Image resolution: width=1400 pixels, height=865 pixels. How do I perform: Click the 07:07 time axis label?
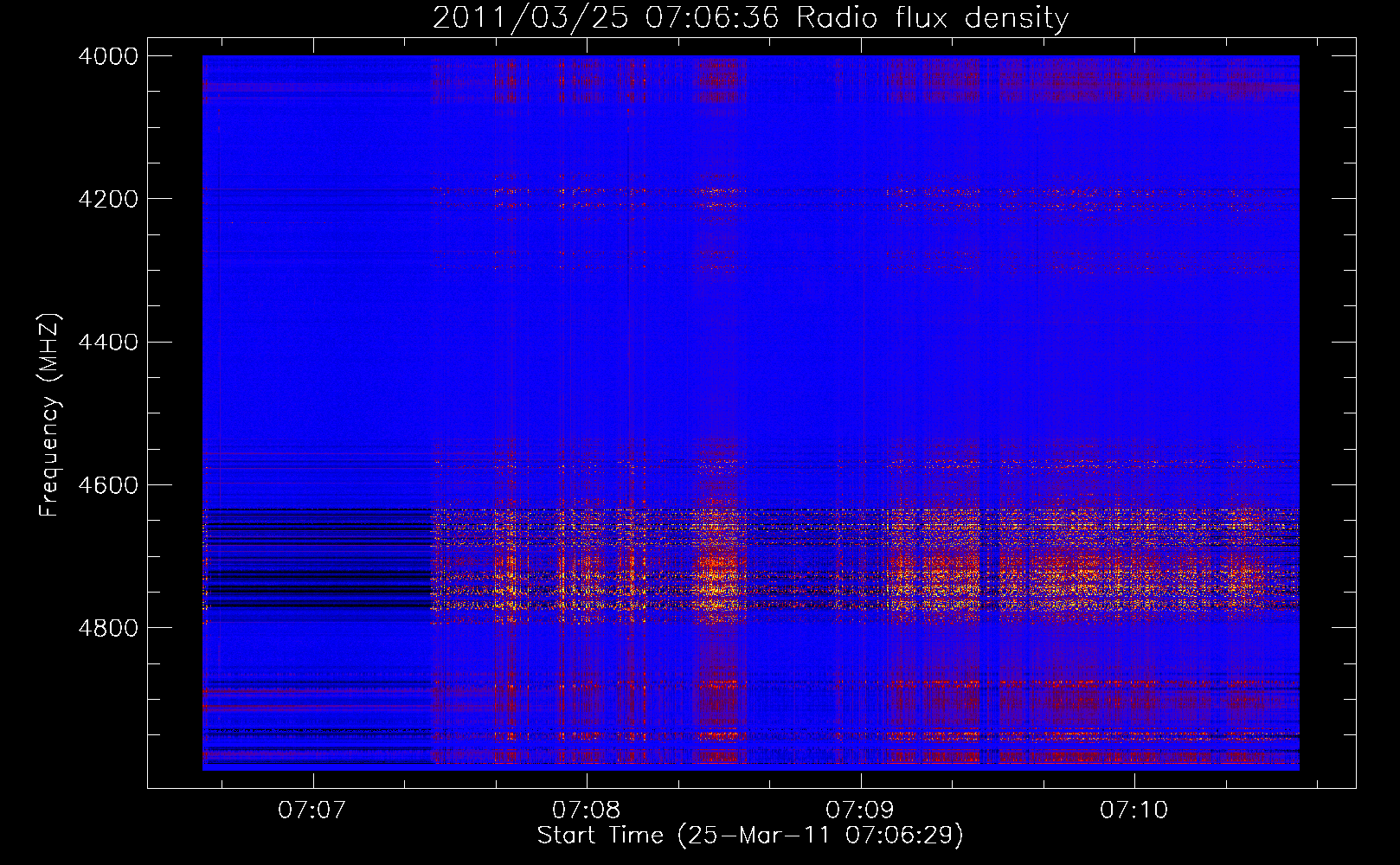click(x=311, y=811)
